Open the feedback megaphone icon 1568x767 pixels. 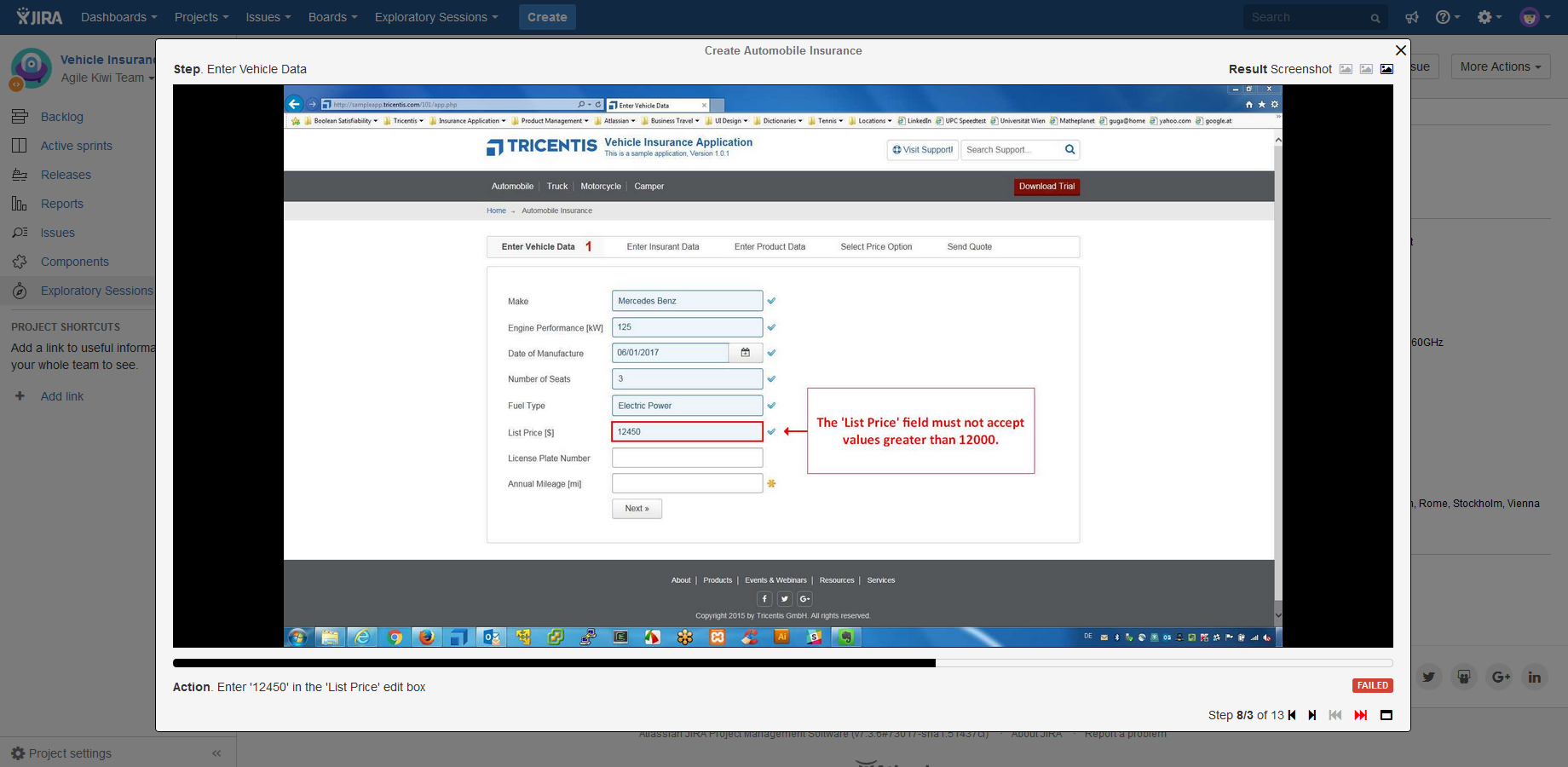click(1412, 17)
